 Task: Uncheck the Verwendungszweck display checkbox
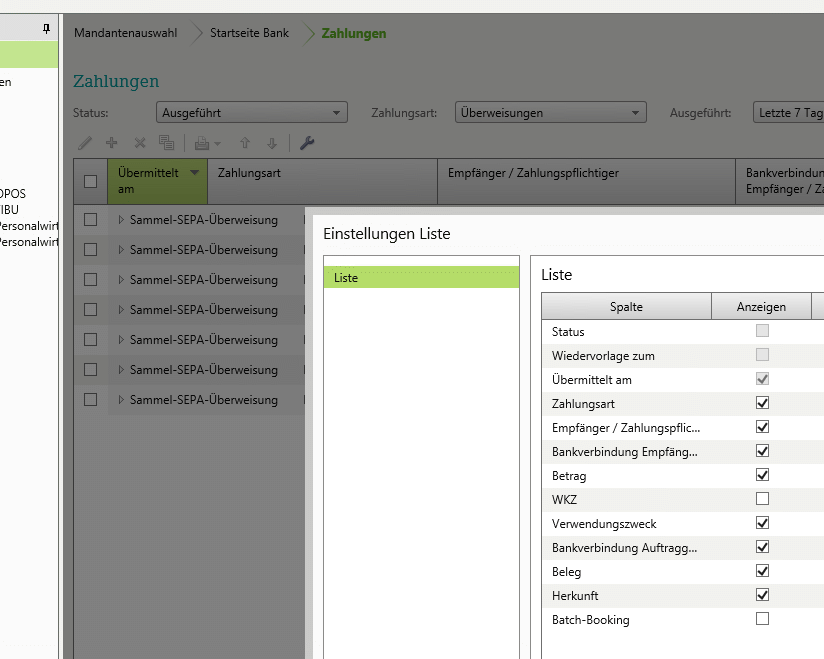763,523
